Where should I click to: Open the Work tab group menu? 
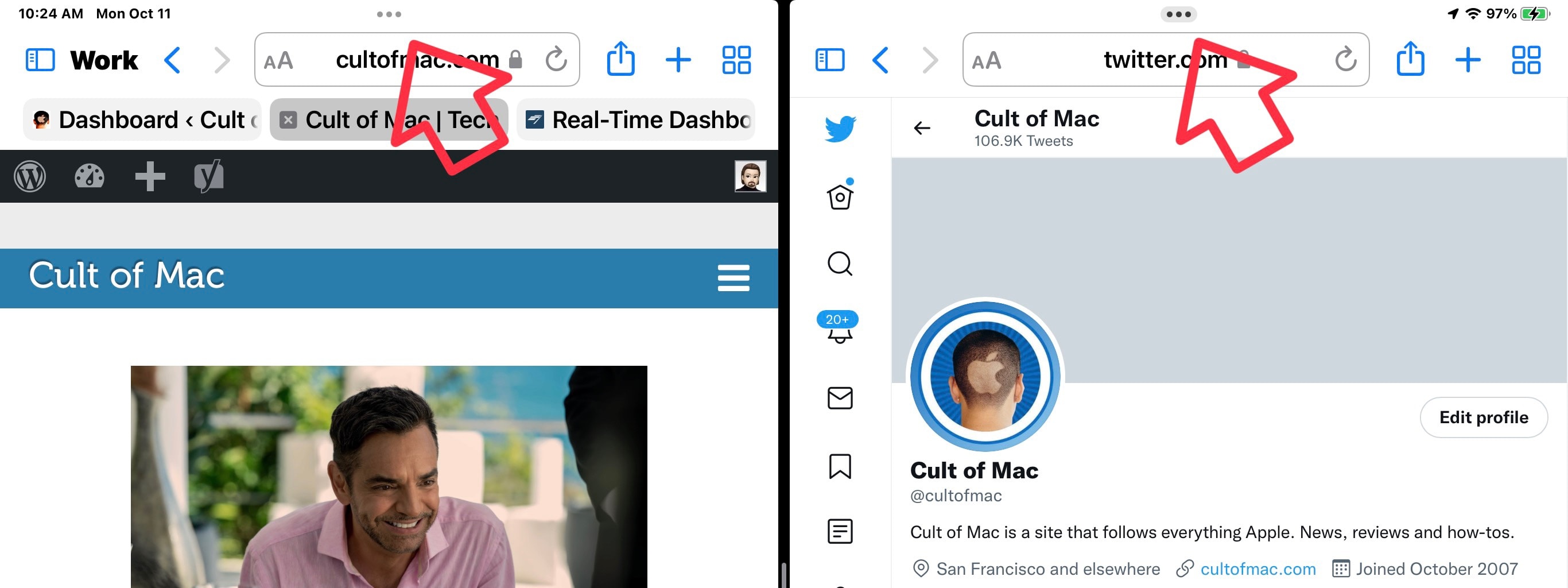104,60
